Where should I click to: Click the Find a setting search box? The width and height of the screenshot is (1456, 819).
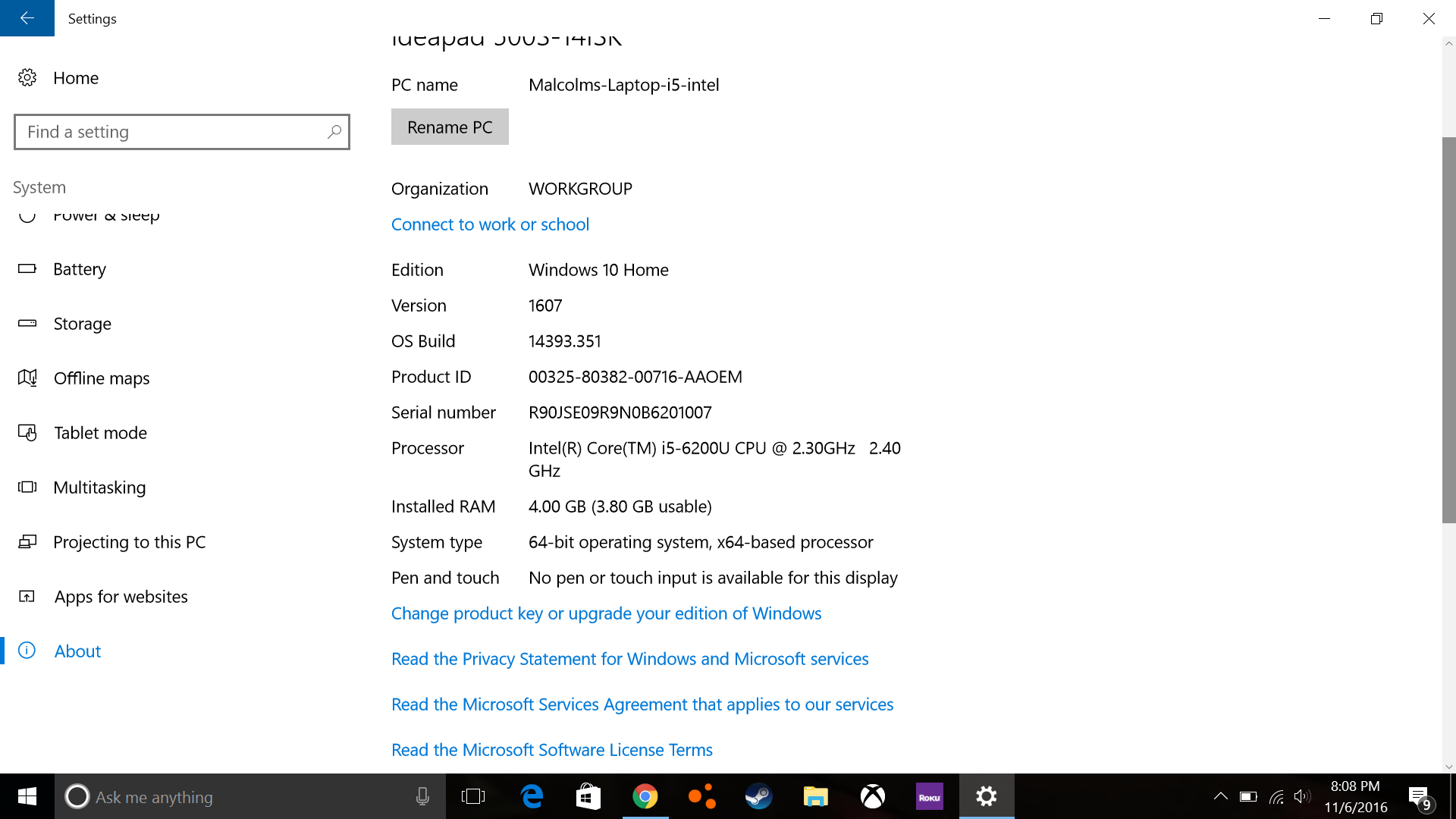pyautogui.click(x=182, y=132)
